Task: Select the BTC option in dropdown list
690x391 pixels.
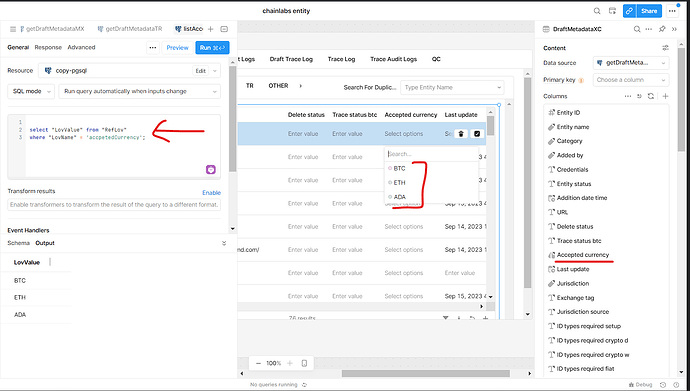Action: [x=431, y=168]
